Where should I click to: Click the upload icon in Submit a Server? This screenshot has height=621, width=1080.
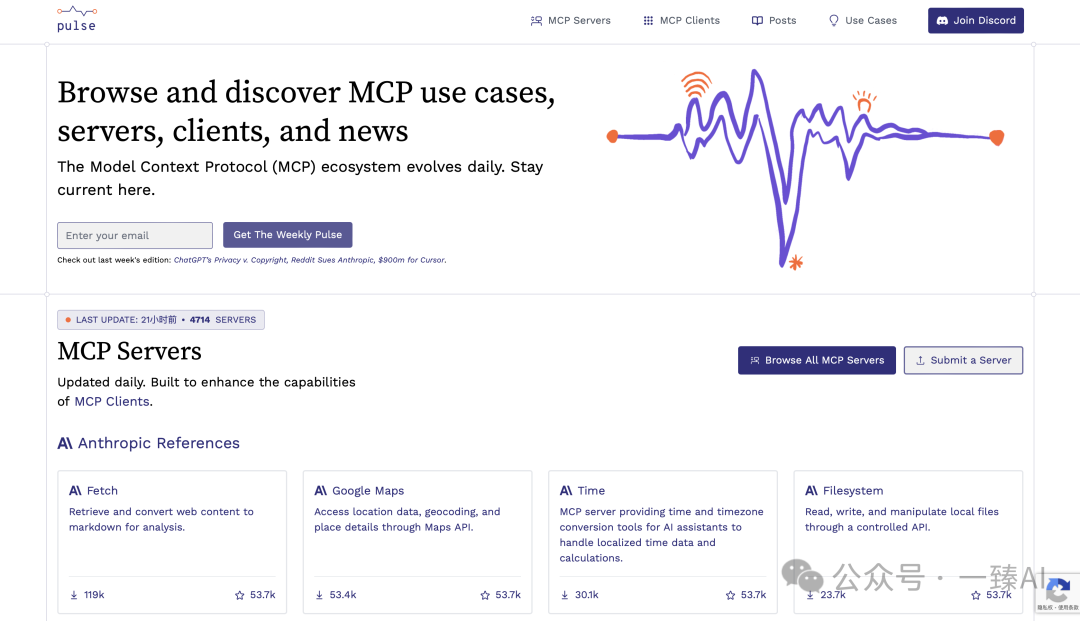(920, 360)
